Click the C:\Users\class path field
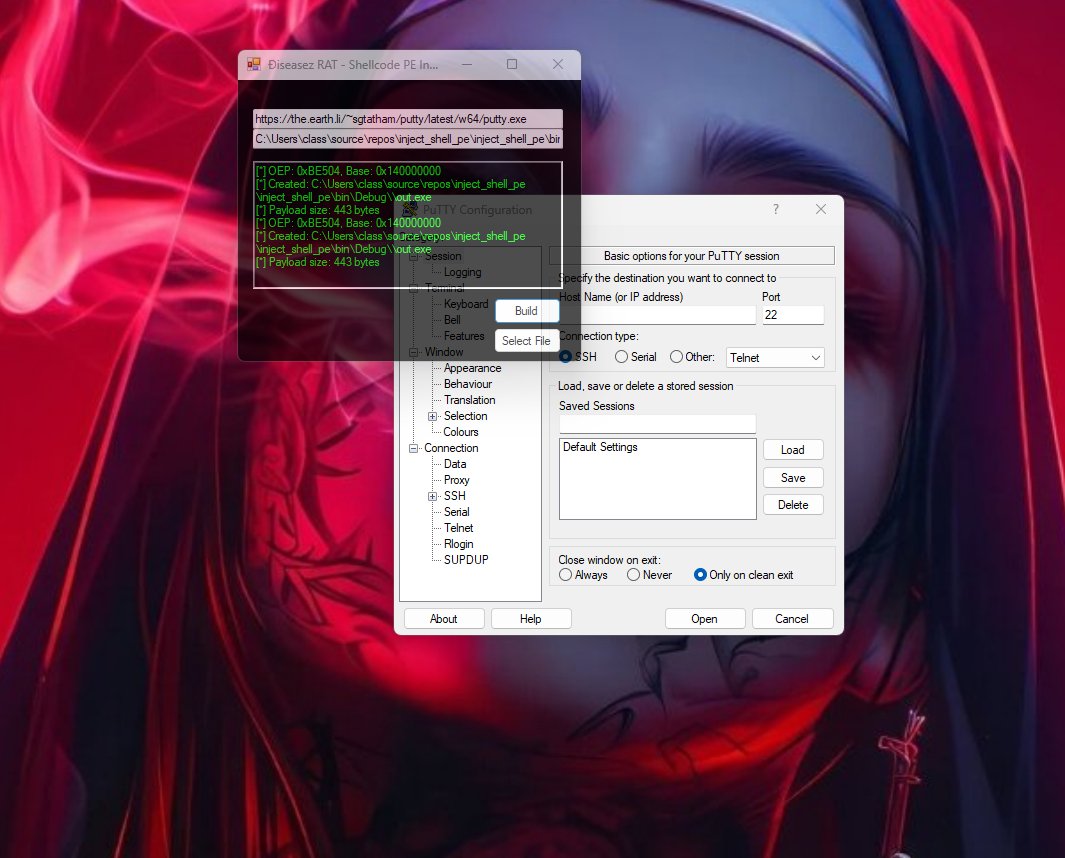This screenshot has width=1065, height=858. pyautogui.click(x=408, y=139)
